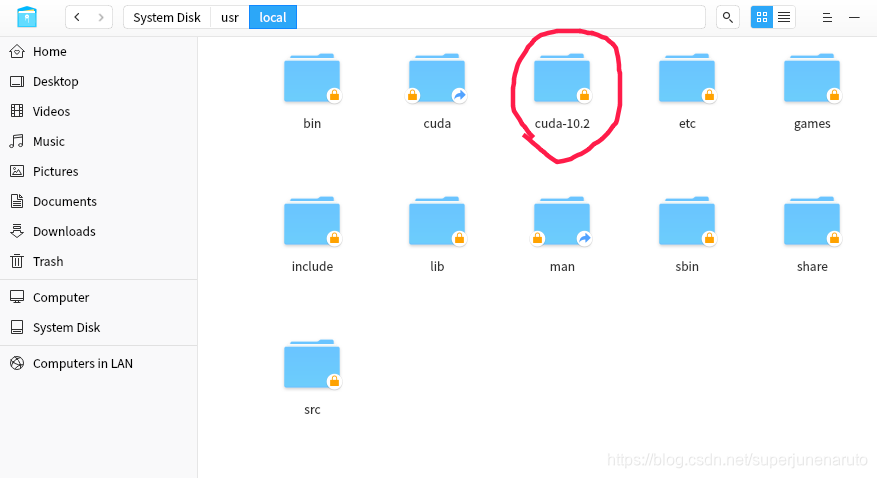
Task: Switch to icon grid view
Action: point(762,17)
